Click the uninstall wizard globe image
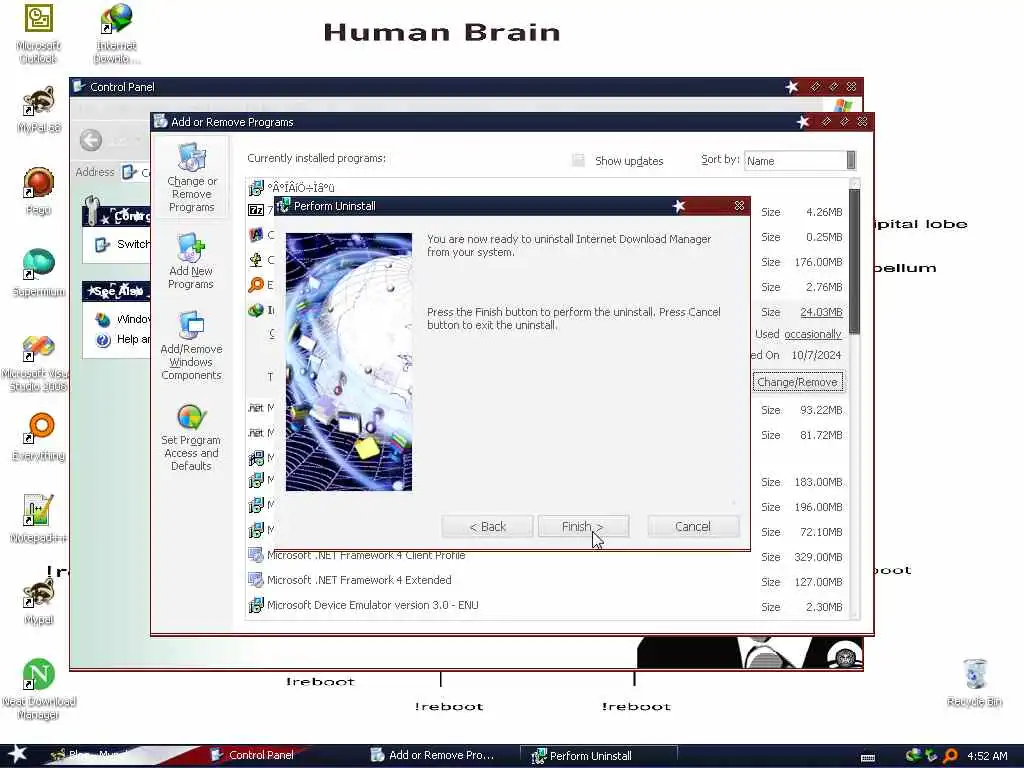Screen dimensions: 1024x768 coord(349,362)
